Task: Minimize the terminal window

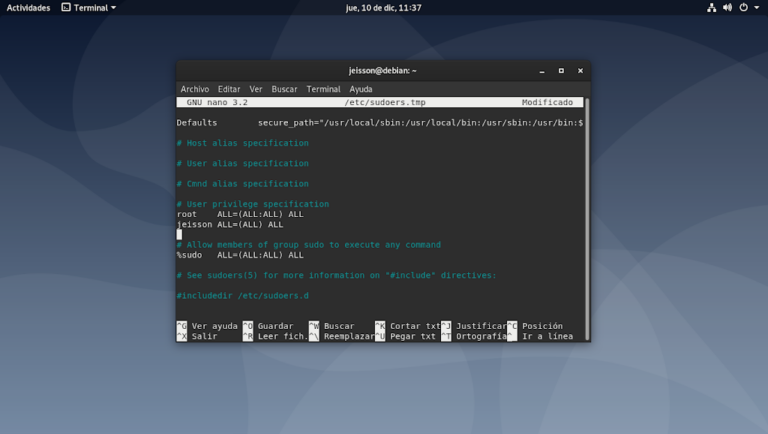Action: click(542, 71)
